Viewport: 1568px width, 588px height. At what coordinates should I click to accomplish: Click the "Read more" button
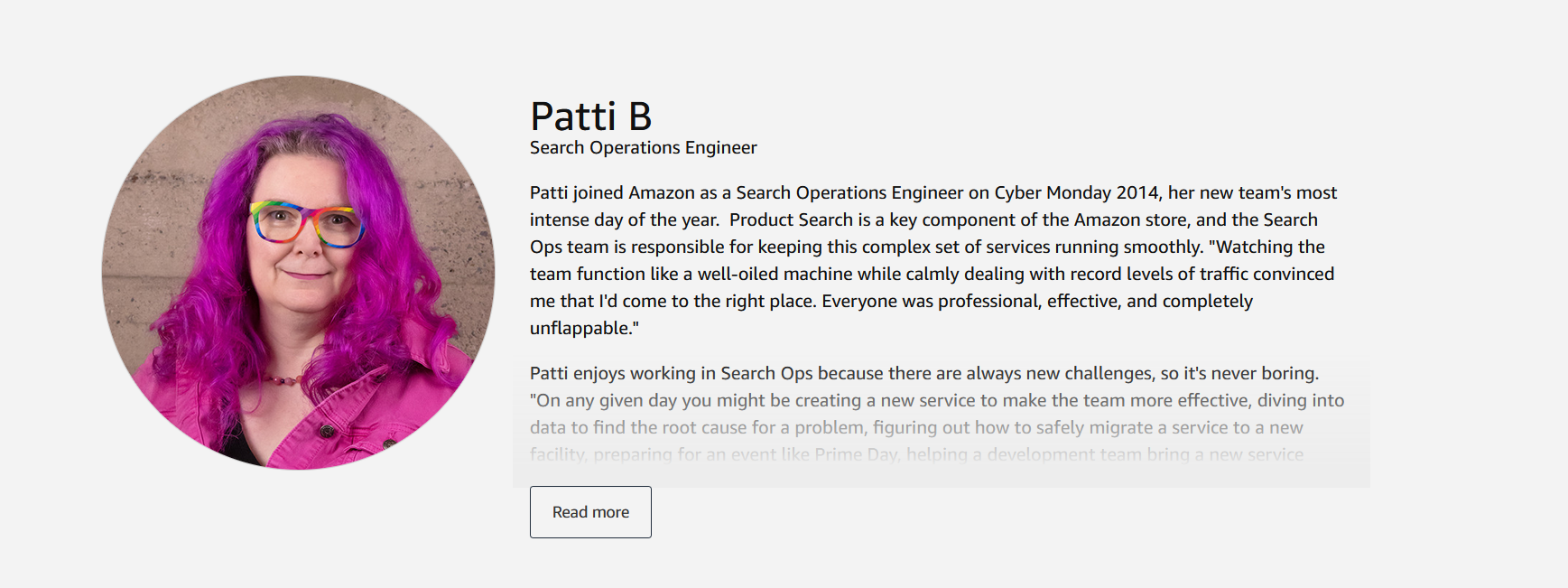(590, 512)
